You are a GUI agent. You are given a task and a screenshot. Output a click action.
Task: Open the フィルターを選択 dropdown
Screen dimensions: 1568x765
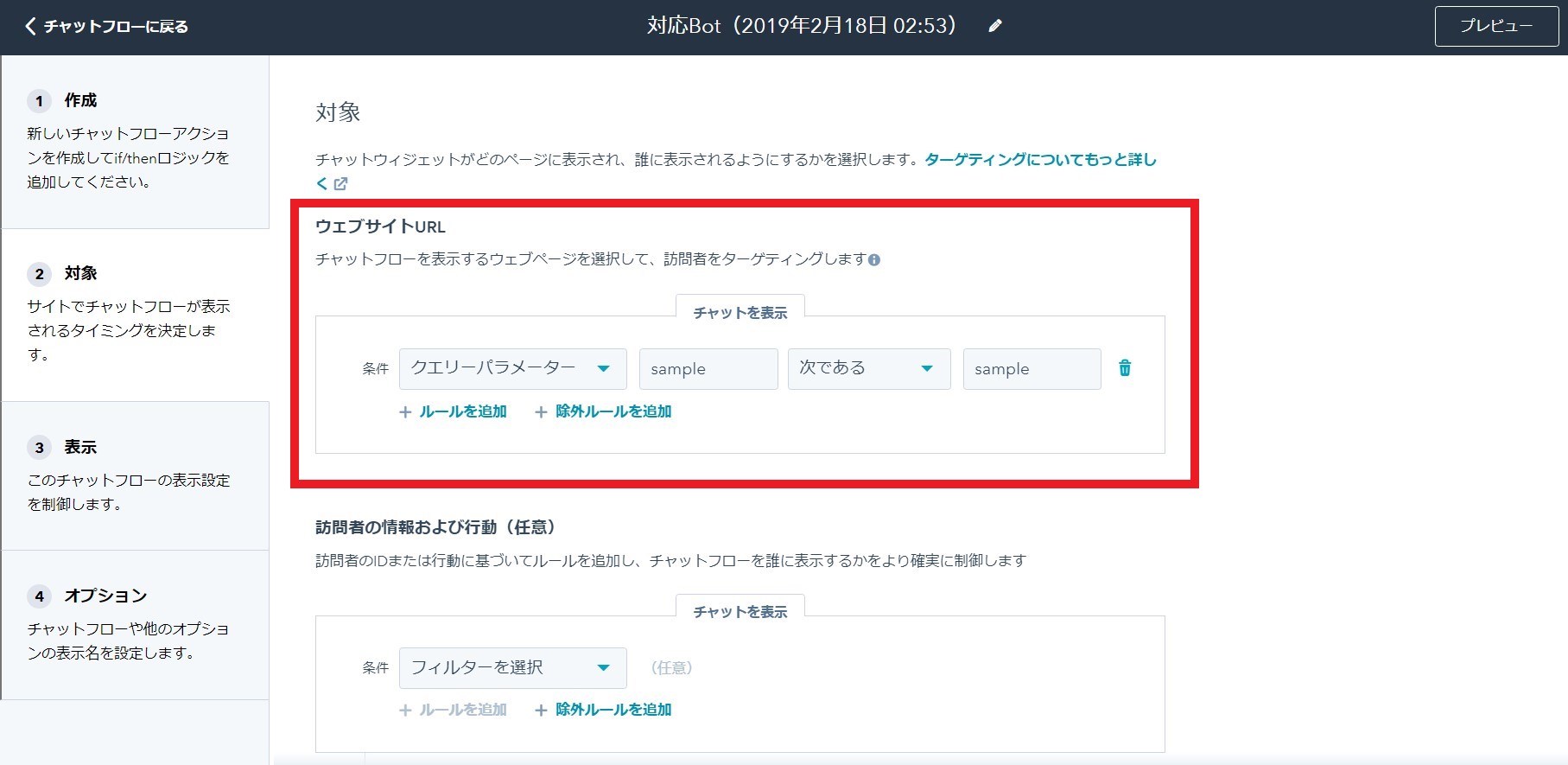tap(513, 668)
